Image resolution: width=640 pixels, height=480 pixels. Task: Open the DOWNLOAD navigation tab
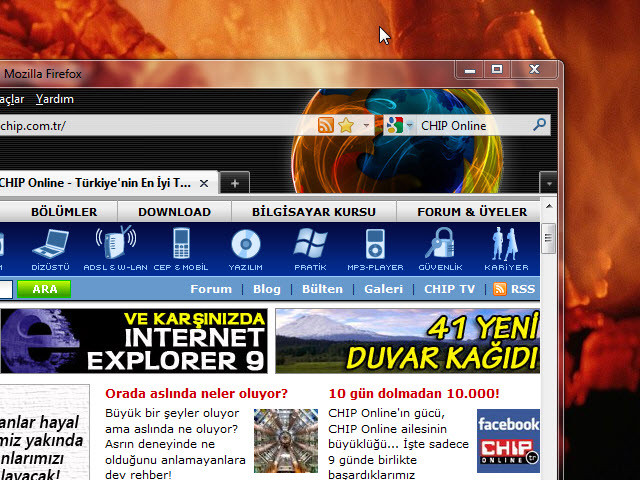174,212
